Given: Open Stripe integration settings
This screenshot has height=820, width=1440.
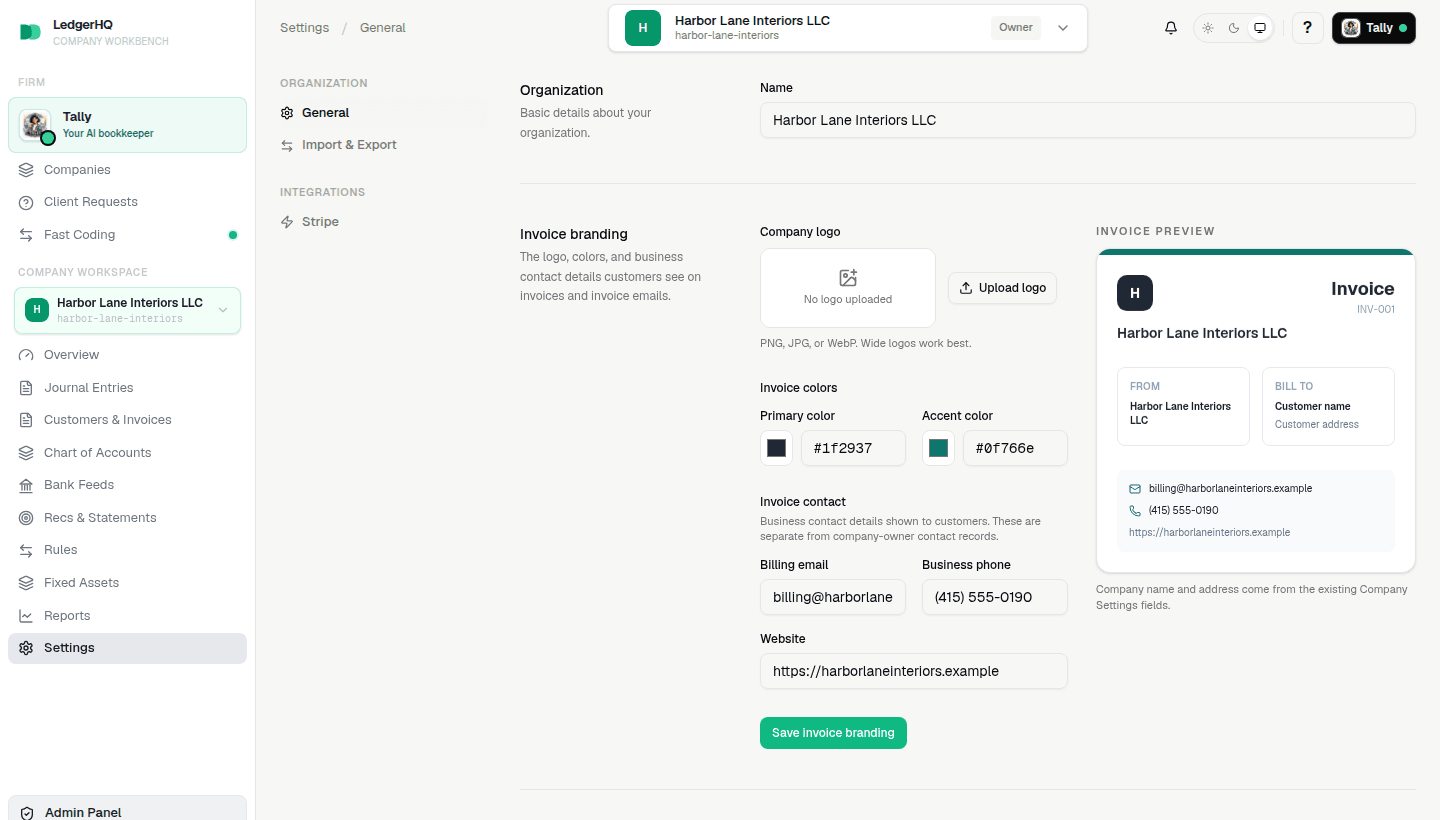Looking at the screenshot, I should (x=383, y=222).
